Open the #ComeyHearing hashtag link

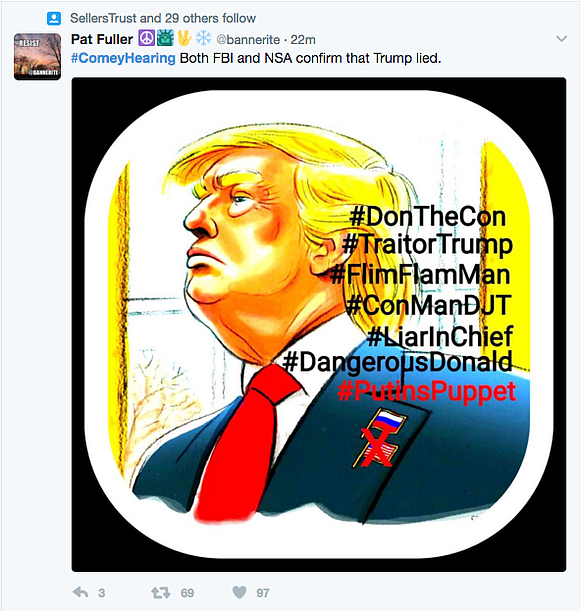click(x=123, y=58)
